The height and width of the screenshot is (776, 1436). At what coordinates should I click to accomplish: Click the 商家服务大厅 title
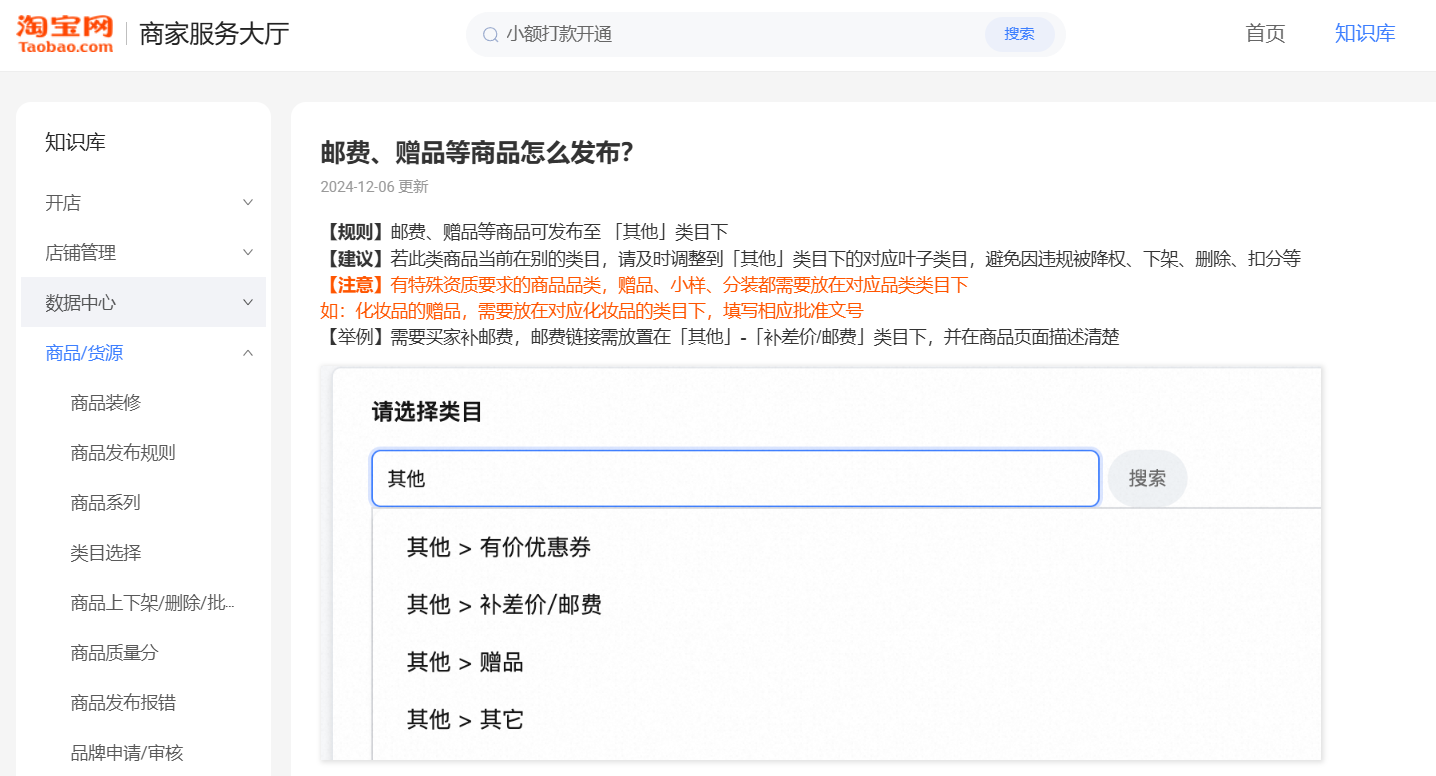tap(214, 34)
